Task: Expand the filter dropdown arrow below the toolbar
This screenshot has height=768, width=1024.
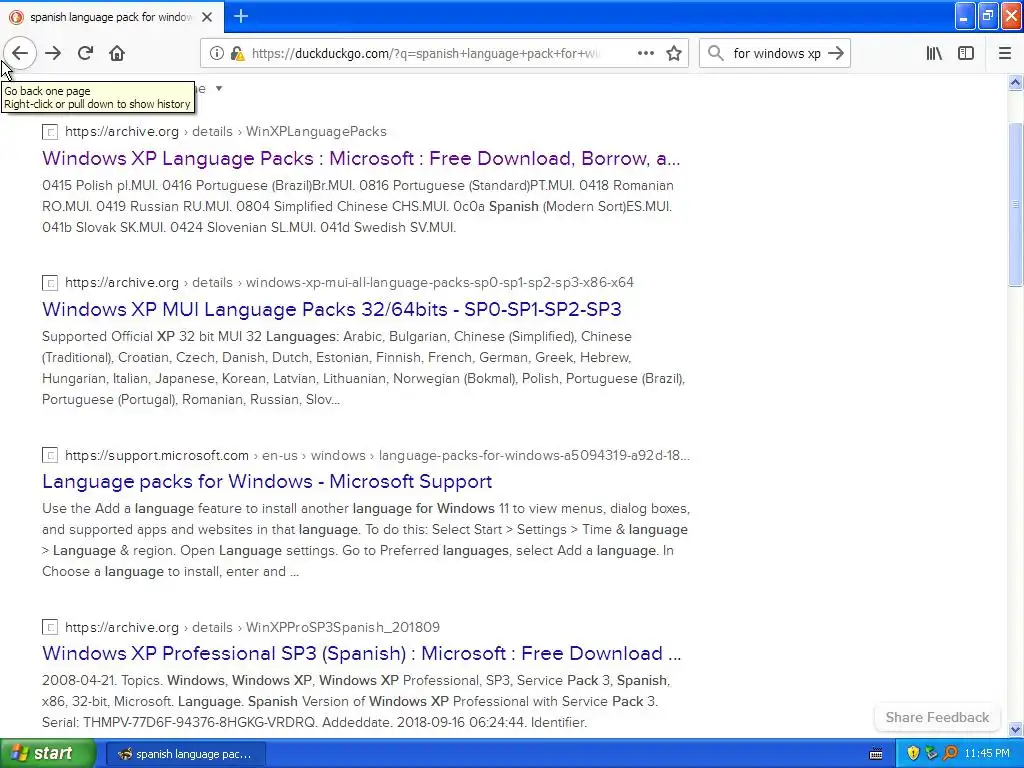Action: pyautogui.click(x=219, y=89)
